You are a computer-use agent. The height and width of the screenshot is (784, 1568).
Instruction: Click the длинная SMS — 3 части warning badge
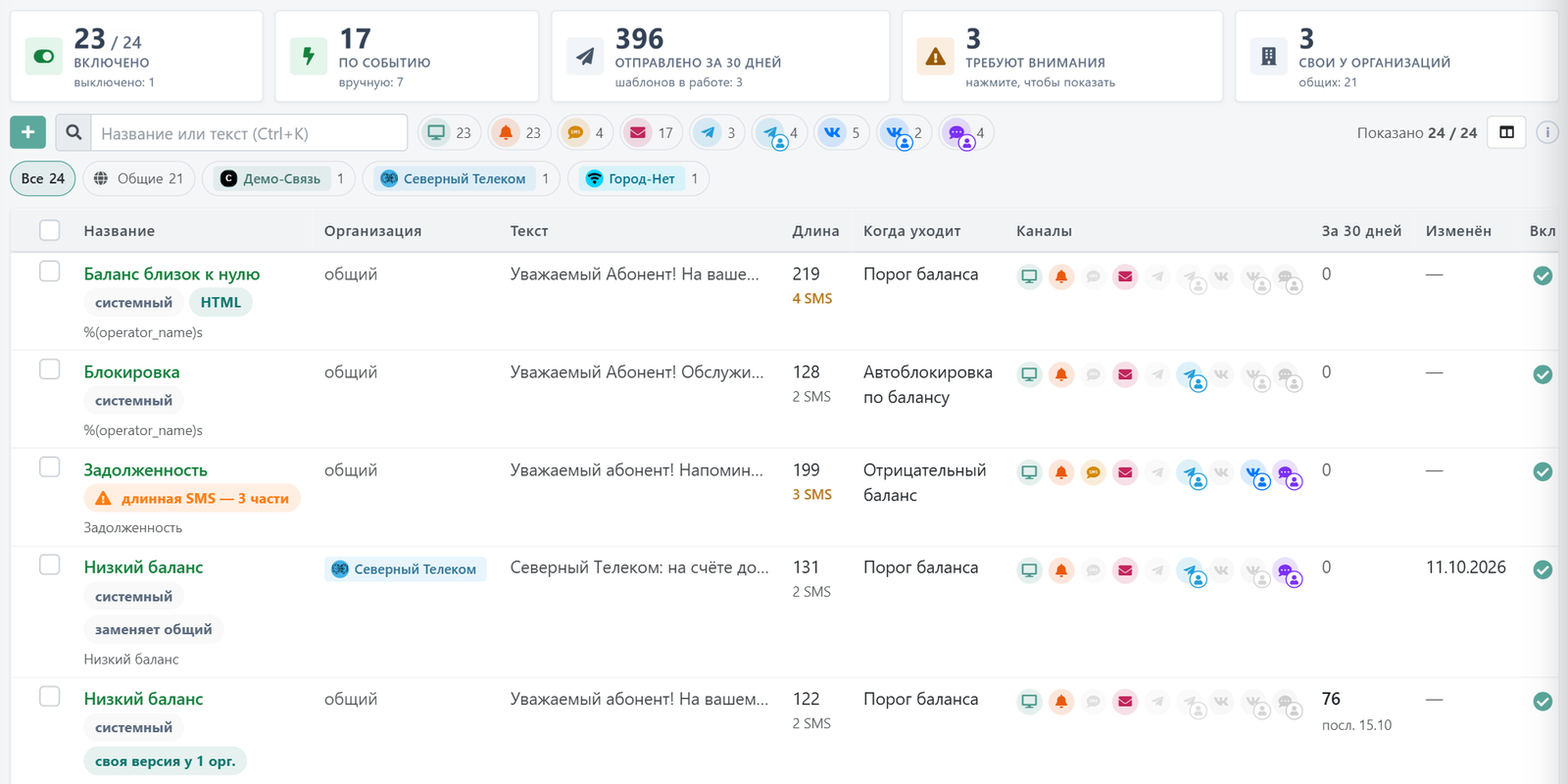(x=192, y=499)
